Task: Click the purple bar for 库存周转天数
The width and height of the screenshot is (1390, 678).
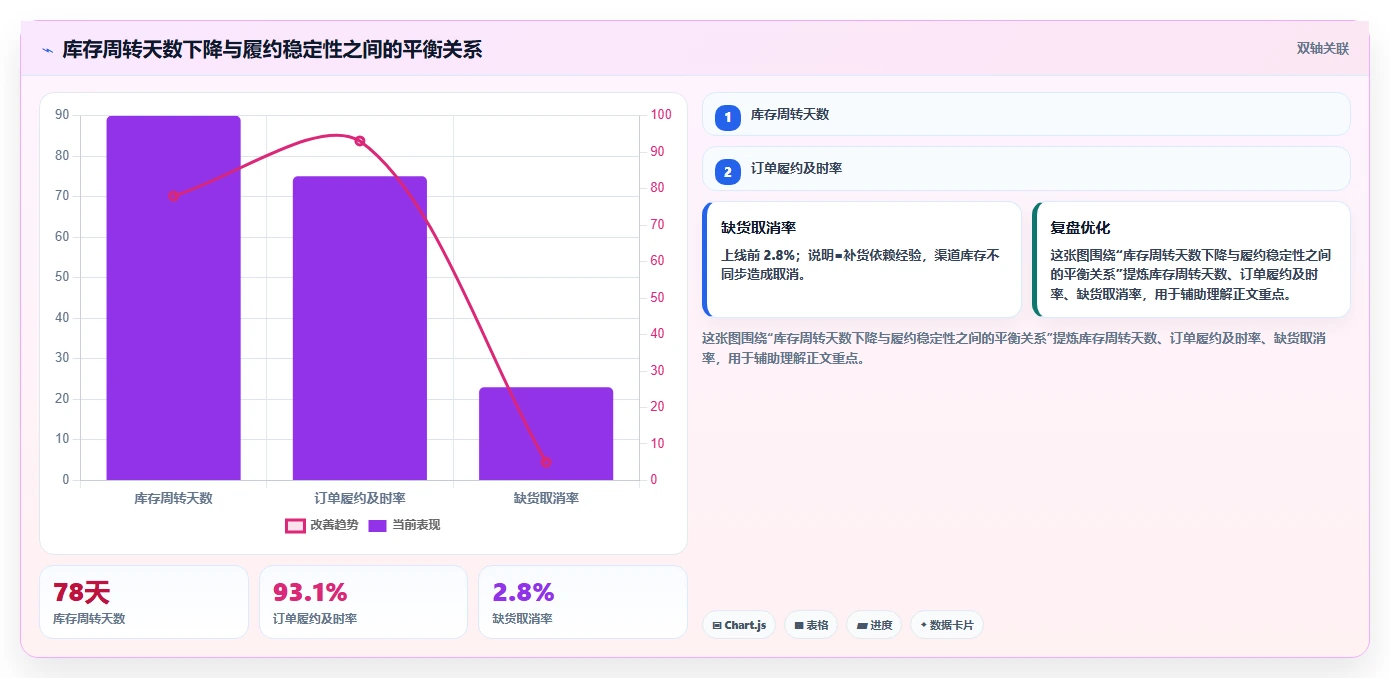Action: pyautogui.click(x=174, y=298)
